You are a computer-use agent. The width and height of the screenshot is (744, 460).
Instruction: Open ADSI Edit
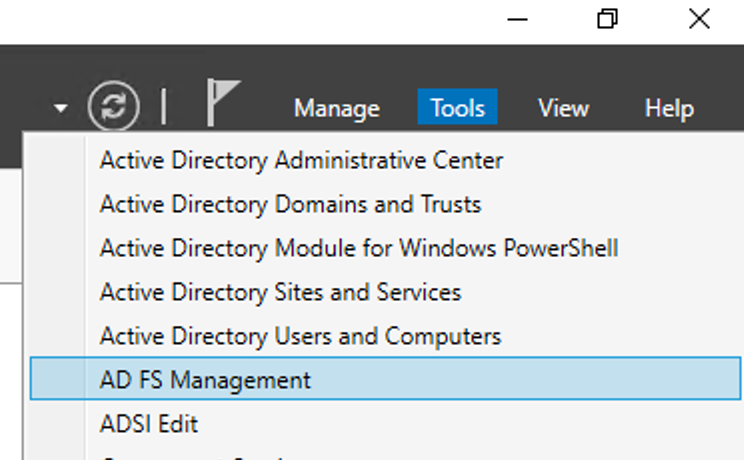pyautogui.click(x=385, y=423)
